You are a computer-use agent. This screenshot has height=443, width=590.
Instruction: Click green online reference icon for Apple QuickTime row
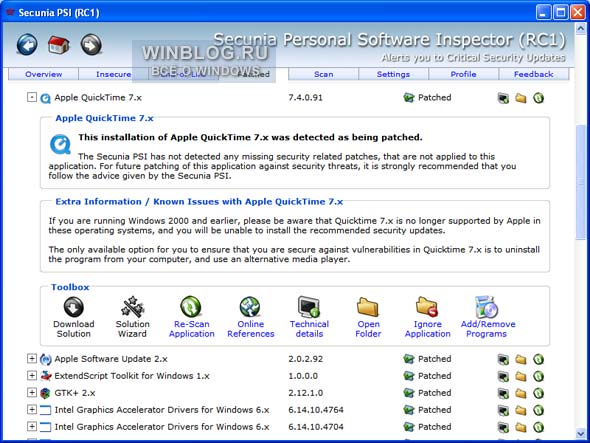pos(538,98)
